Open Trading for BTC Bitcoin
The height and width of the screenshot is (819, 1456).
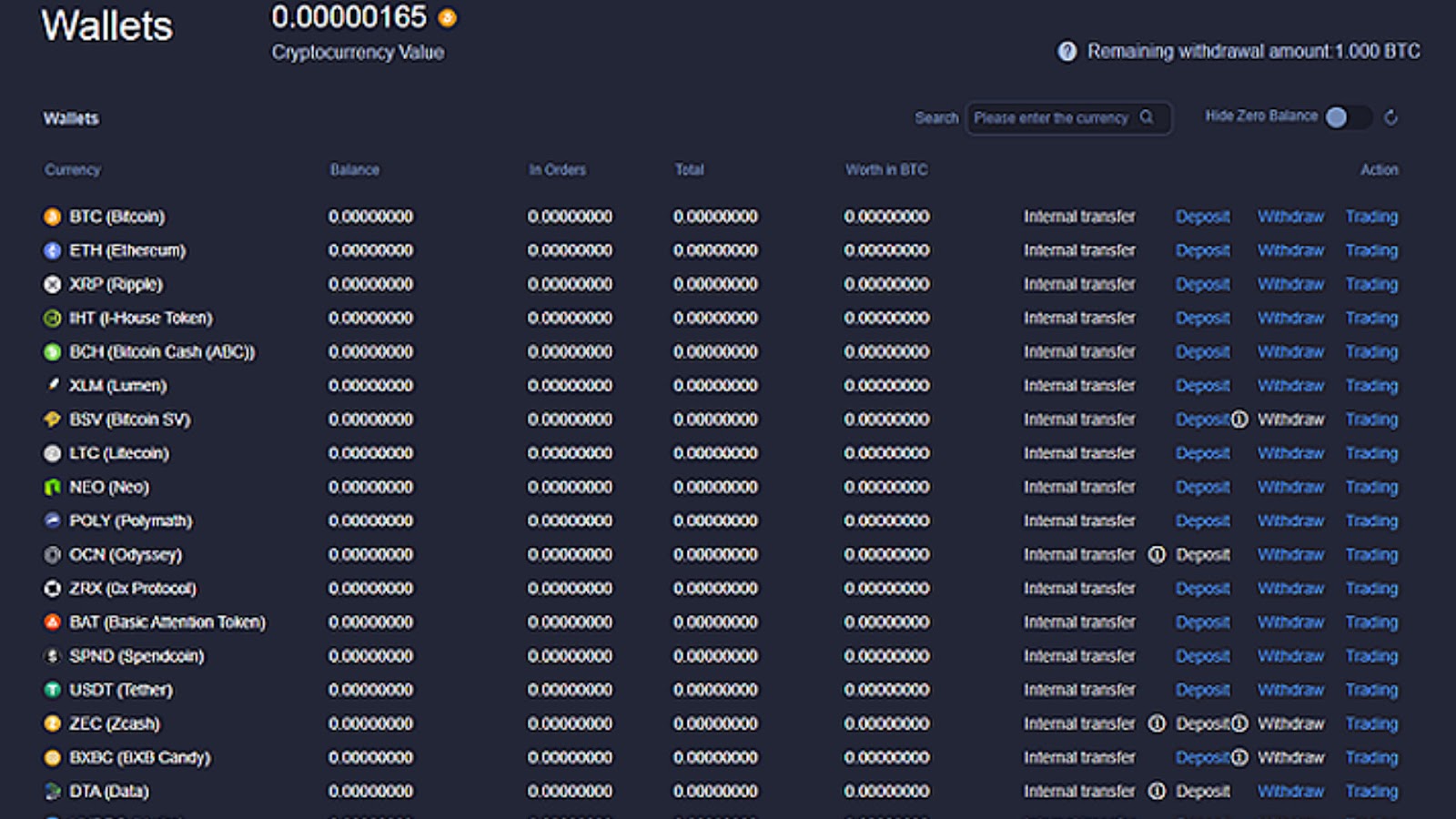tap(1371, 217)
